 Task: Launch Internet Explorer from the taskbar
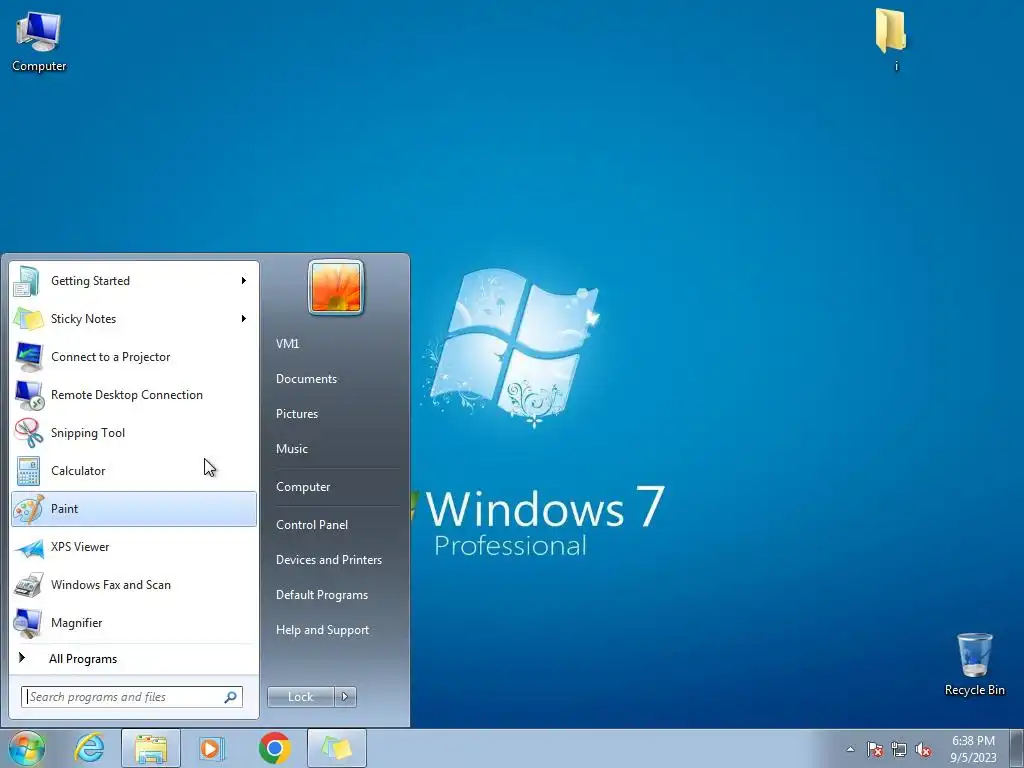[x=89, y=748]
